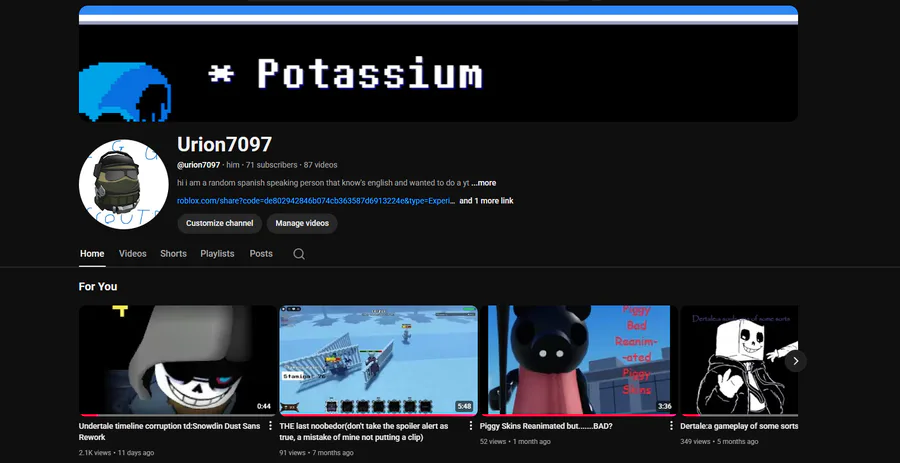Open the Dertale gameplay video thumbnail
This screenshot has width=900, height=463.
739,360
